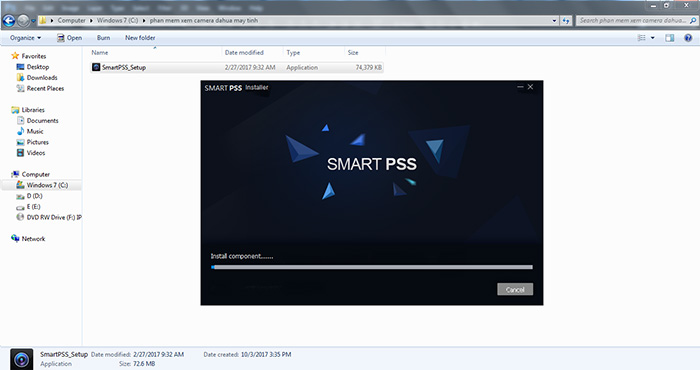Click the Network icon in sidebar
The image size is (700, 370).
click(x=15, y=238)
